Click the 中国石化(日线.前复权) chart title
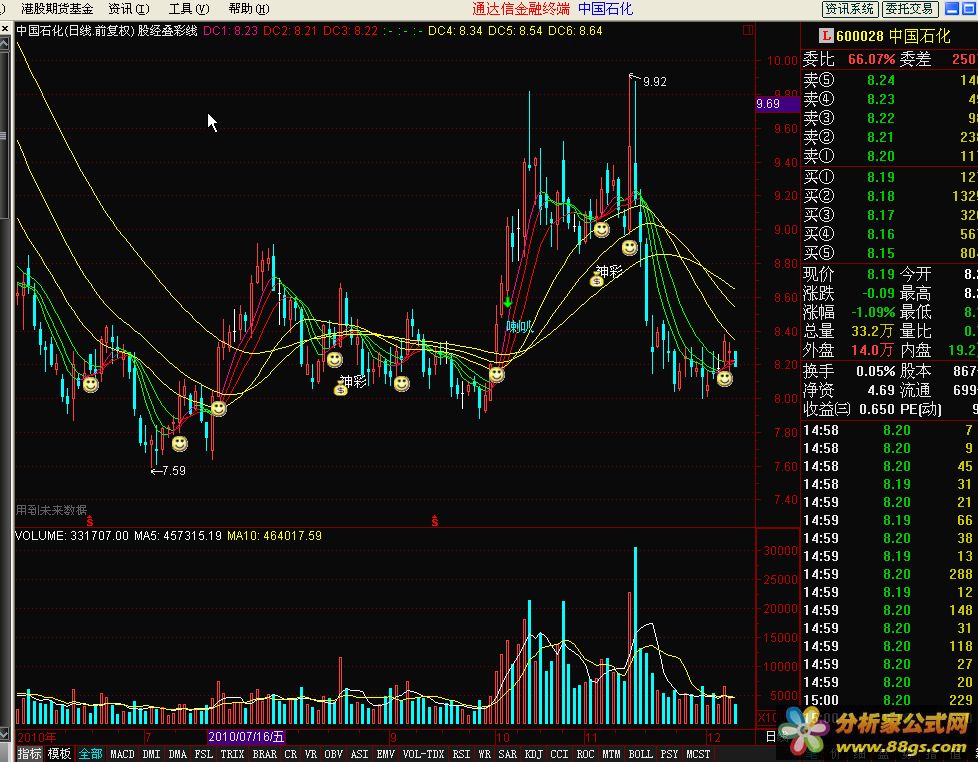978x762 pixels. 75,31
